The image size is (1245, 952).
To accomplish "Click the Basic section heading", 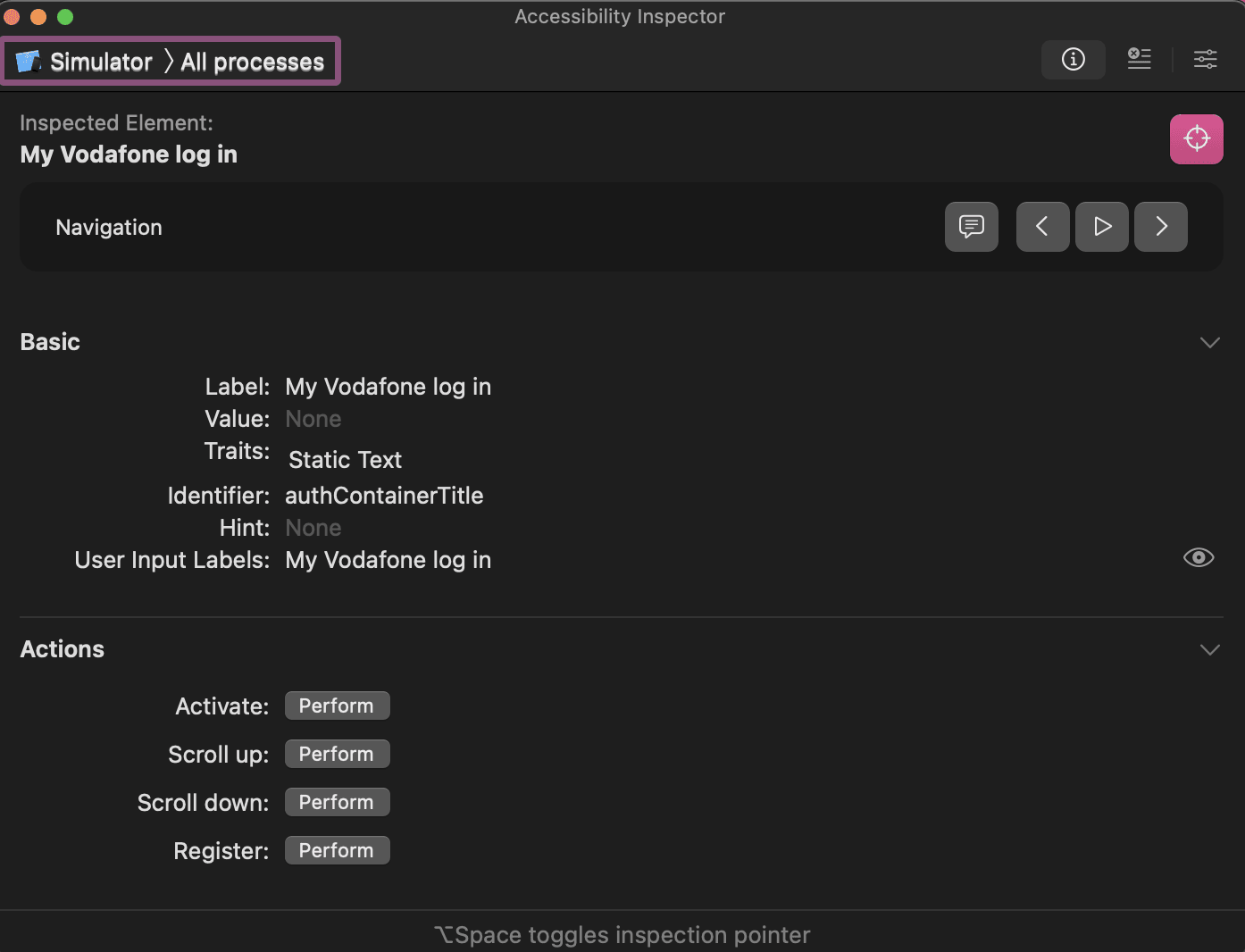I will tap(50, 342).
